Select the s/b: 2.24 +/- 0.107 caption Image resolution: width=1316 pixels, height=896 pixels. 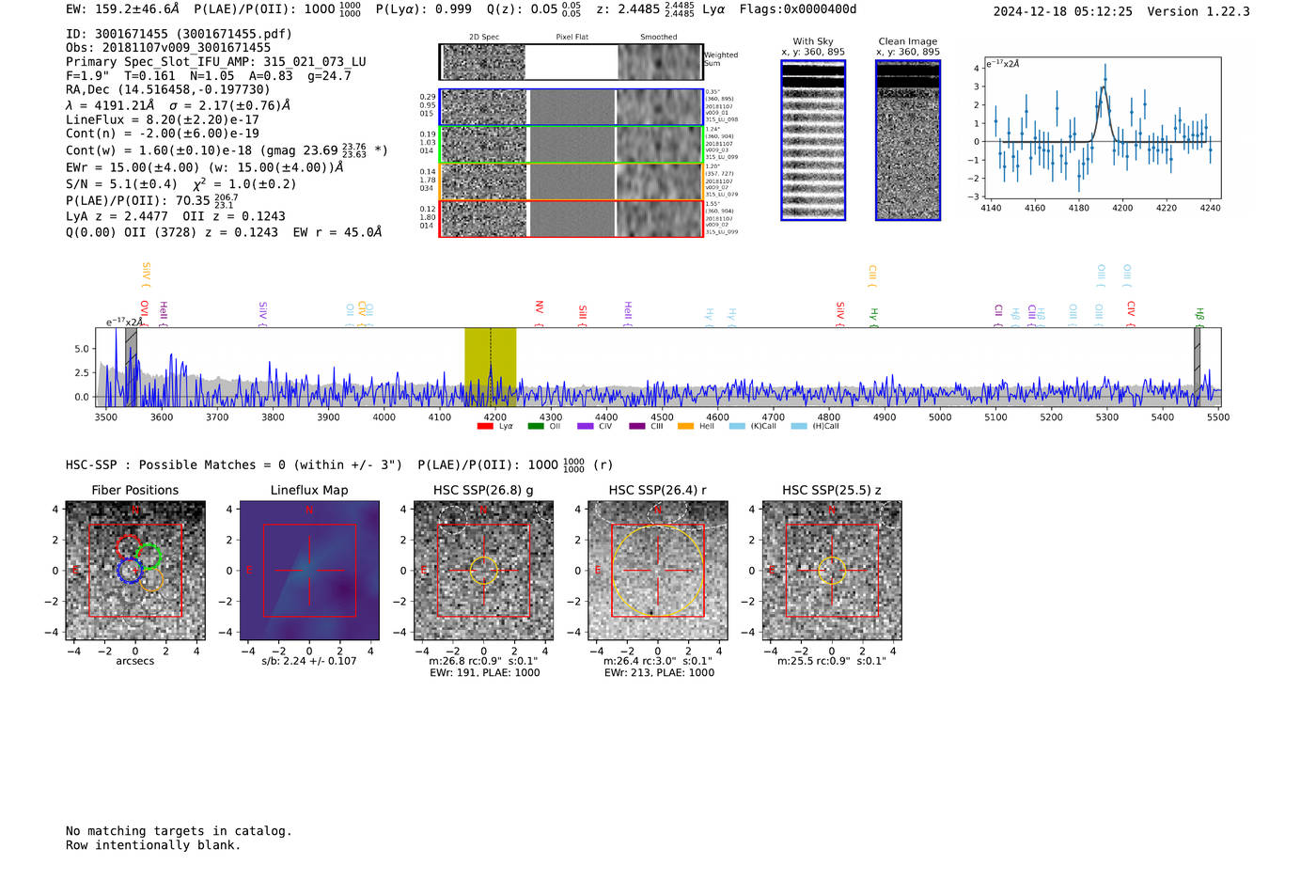pos(309,661)
